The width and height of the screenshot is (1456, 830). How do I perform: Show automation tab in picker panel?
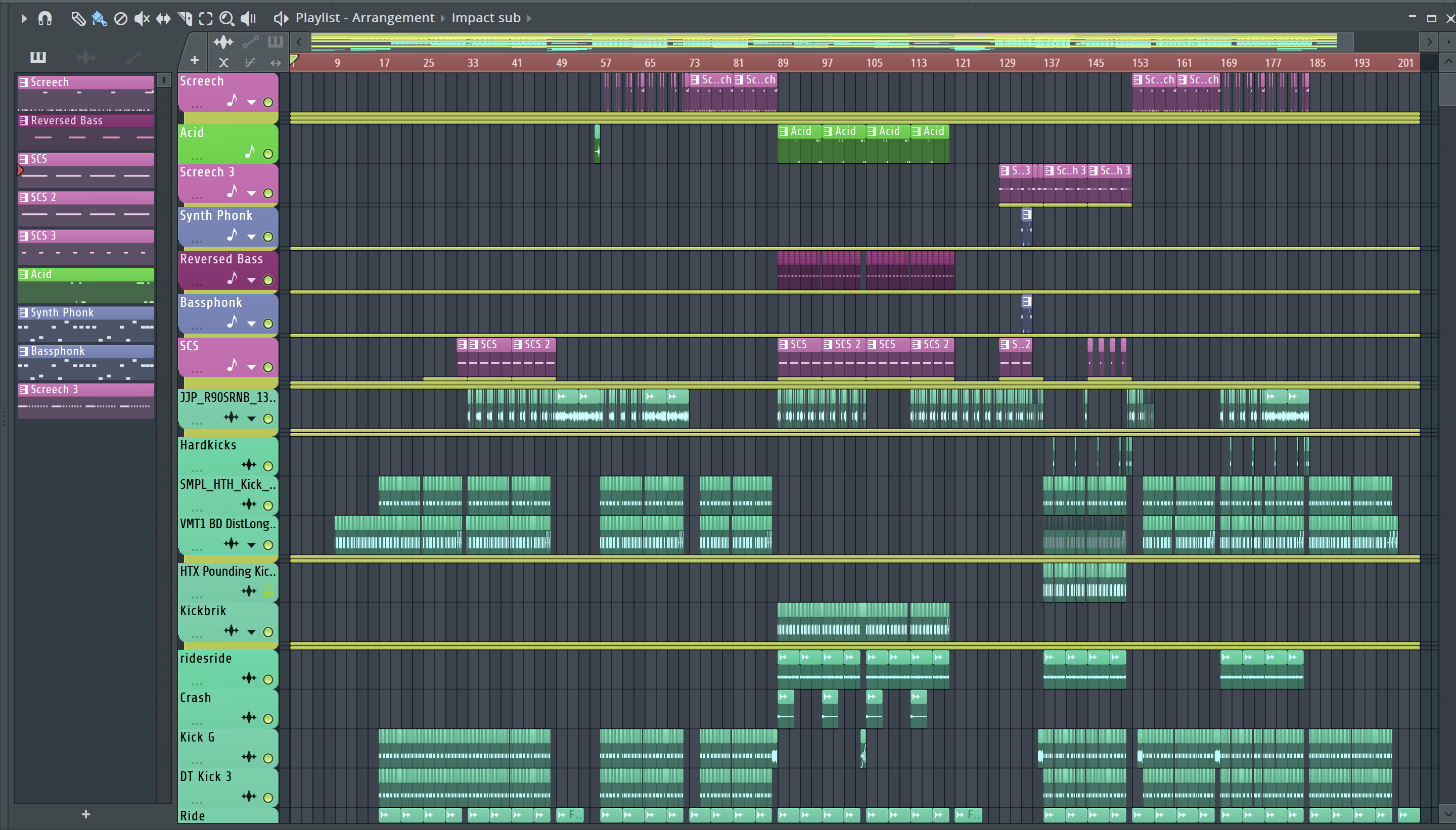(x=133, y=57)
